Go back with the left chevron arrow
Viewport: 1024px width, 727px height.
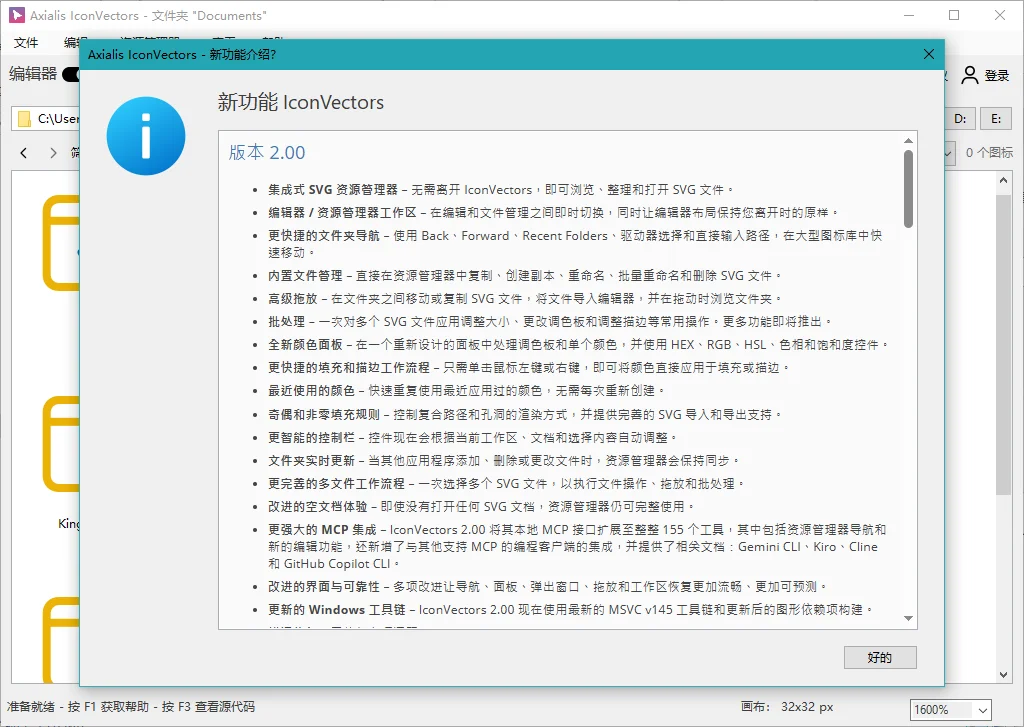pos(24,153)
